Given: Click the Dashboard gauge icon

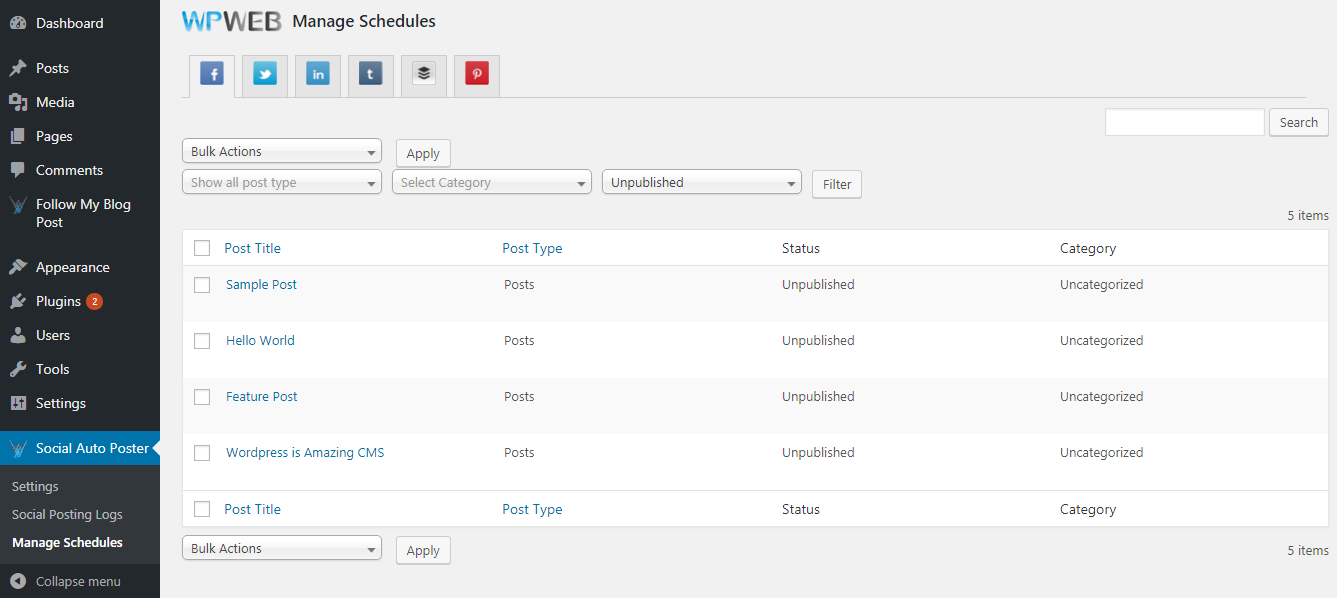Looking at the screenshot, I should (x=18, y=23).
